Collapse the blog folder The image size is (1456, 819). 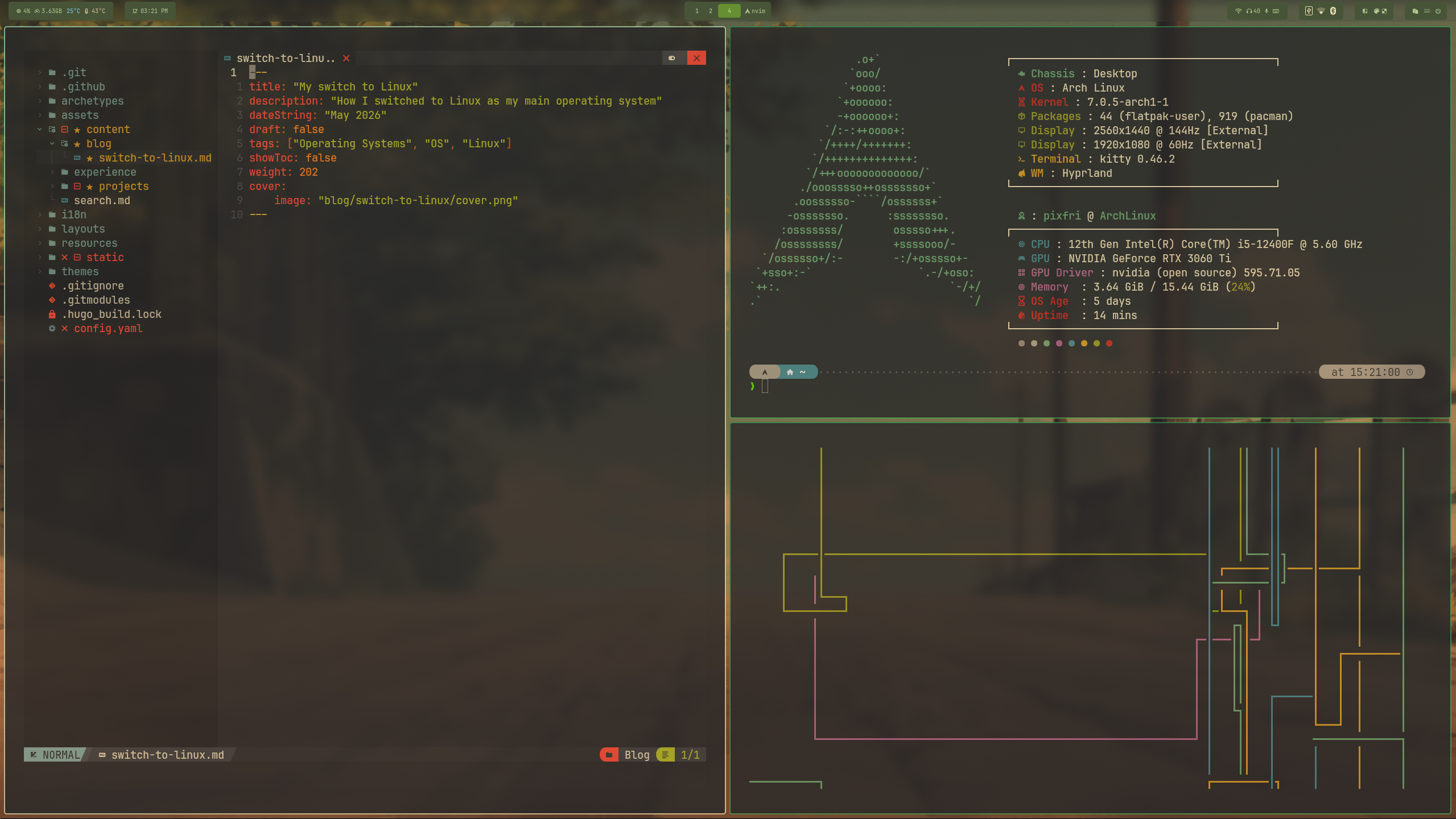coord(52,143)
